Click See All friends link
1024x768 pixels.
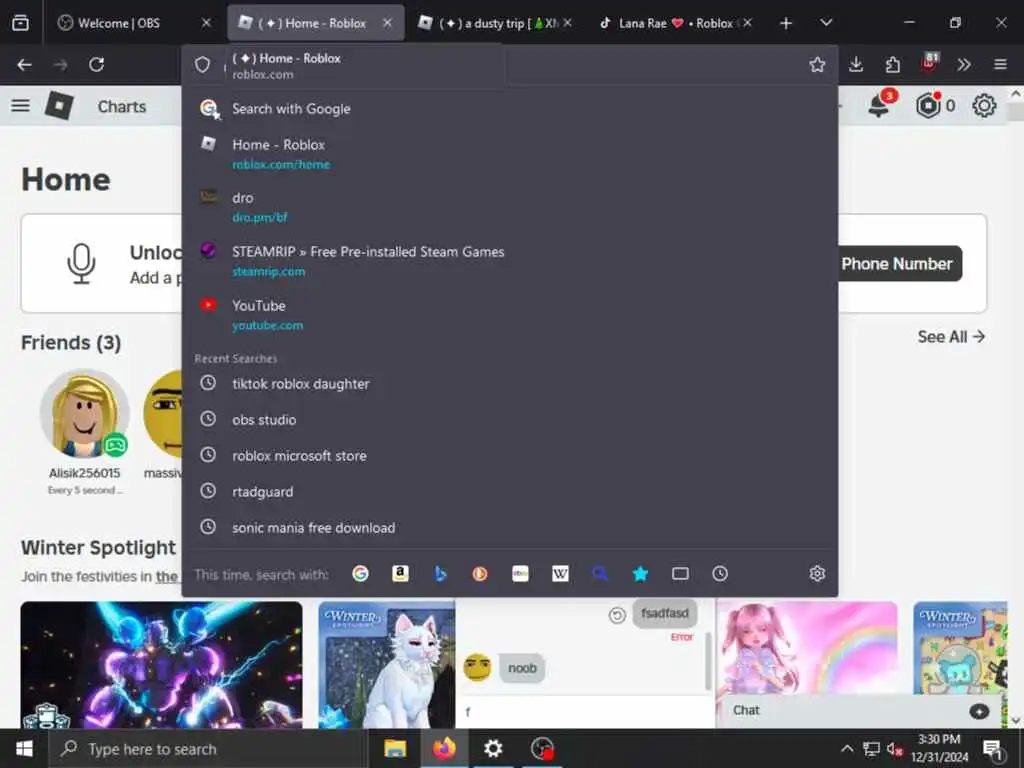click(951, 337)
